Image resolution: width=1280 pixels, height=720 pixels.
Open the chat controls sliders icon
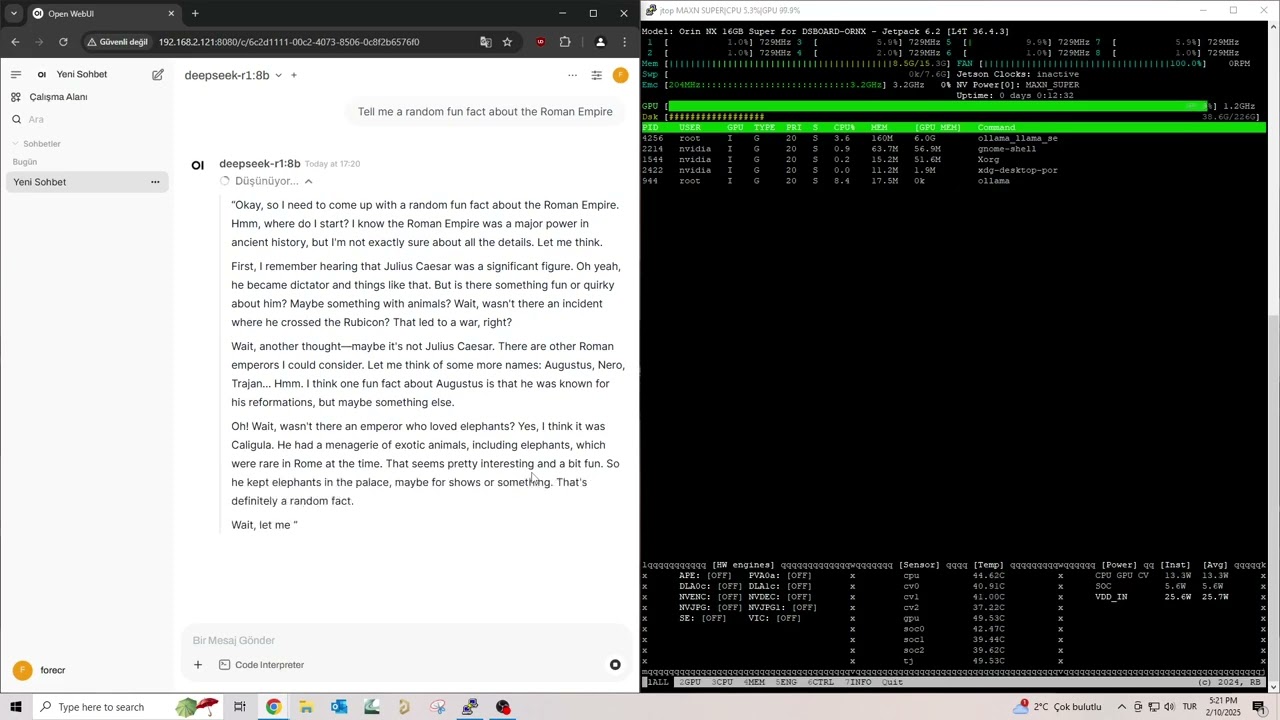click(596, 75)
